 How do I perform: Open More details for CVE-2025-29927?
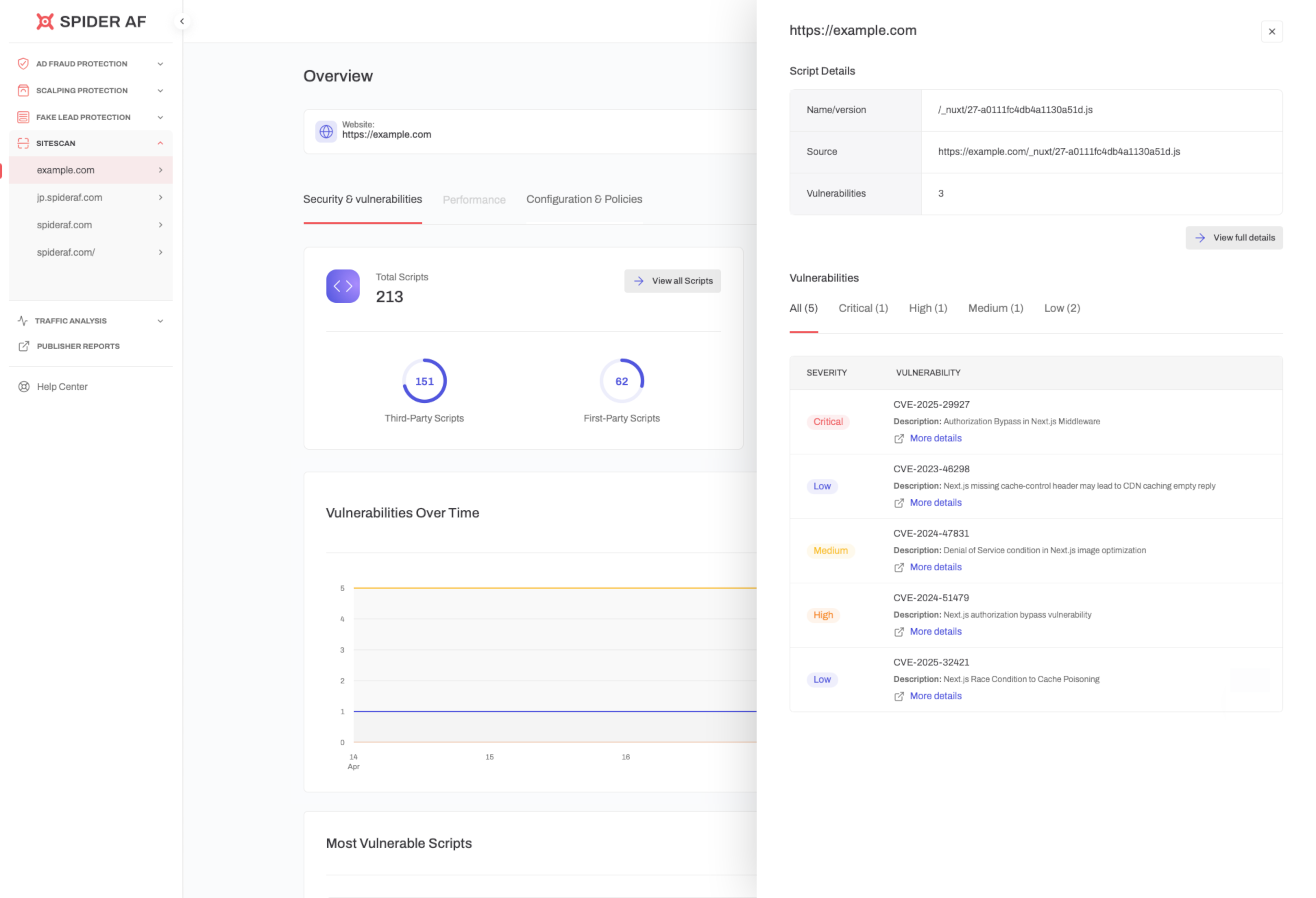[x=936, y=438]
